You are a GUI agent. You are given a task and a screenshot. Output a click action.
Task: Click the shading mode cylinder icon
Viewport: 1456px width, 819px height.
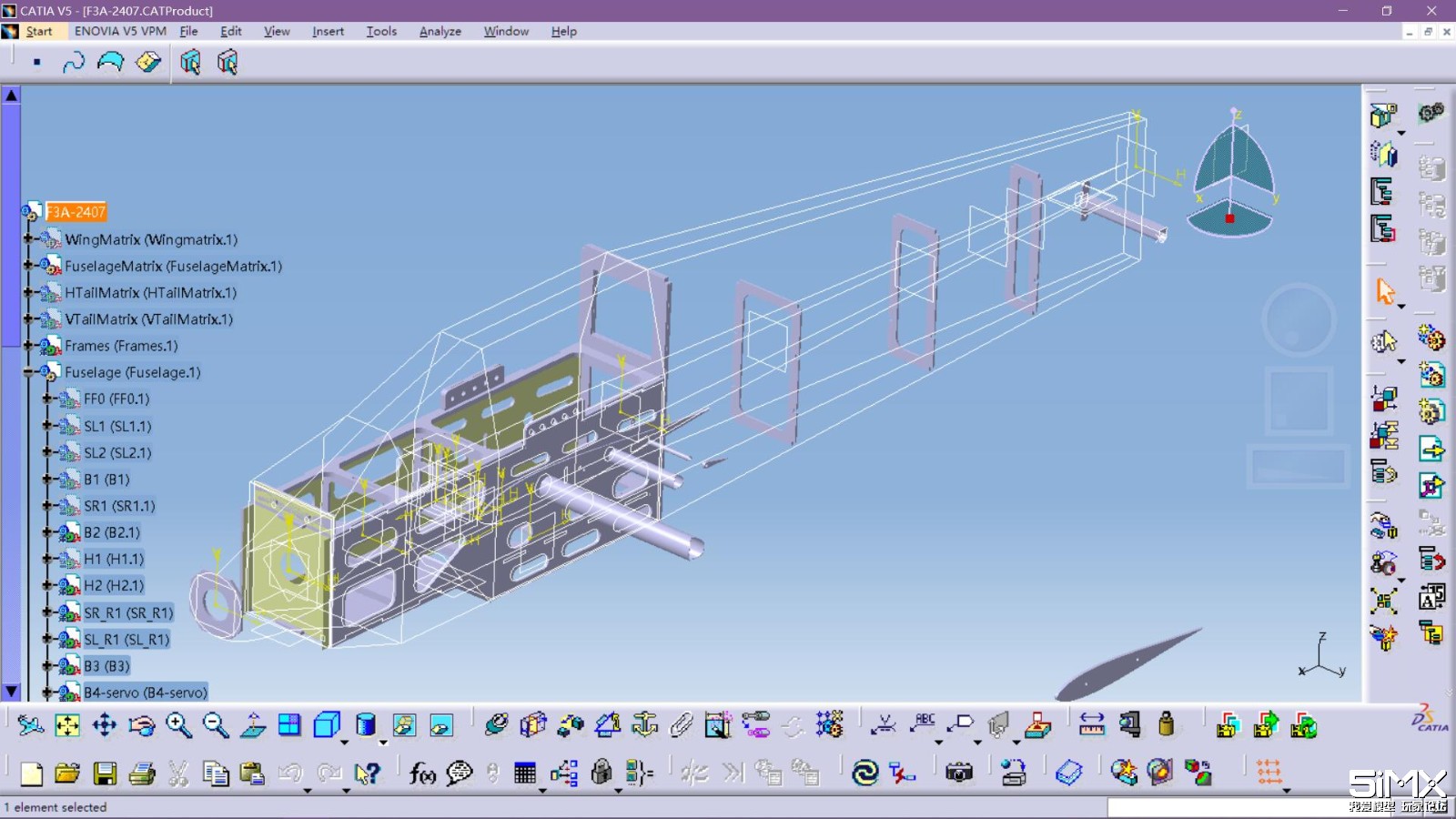(x=365, y=725)
